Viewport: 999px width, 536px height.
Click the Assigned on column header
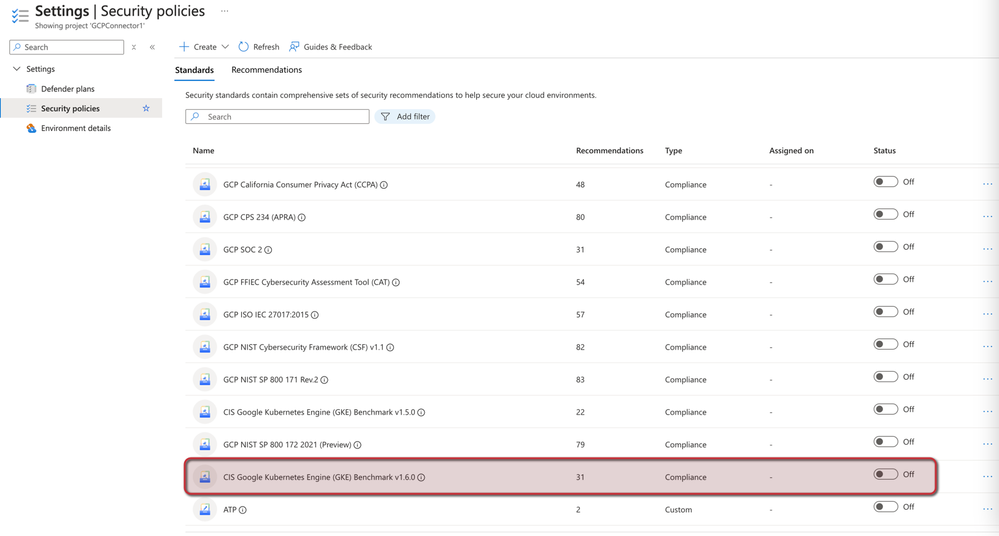pos(791,151)
